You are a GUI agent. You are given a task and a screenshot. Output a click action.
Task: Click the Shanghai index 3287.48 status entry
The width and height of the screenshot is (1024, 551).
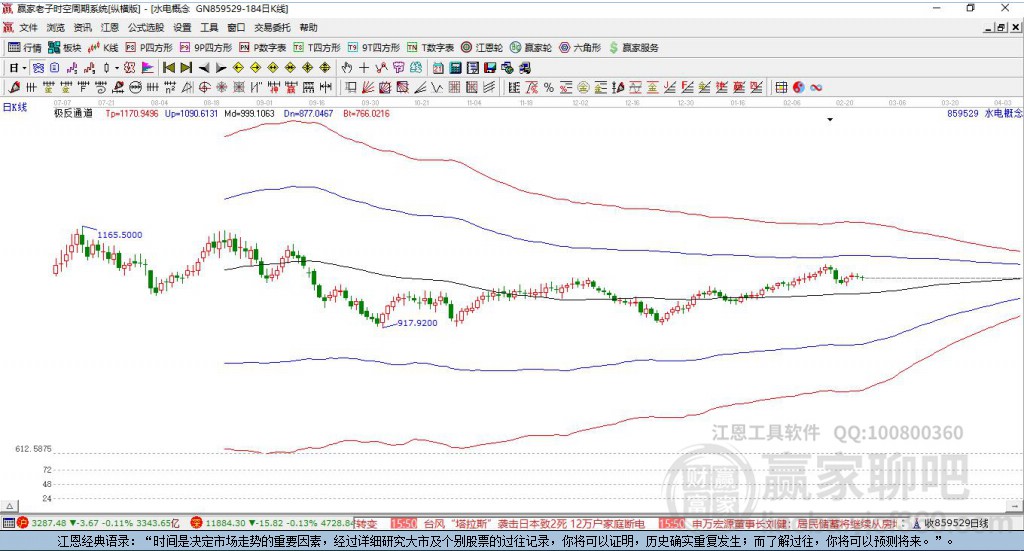click(x=98, y=523)
